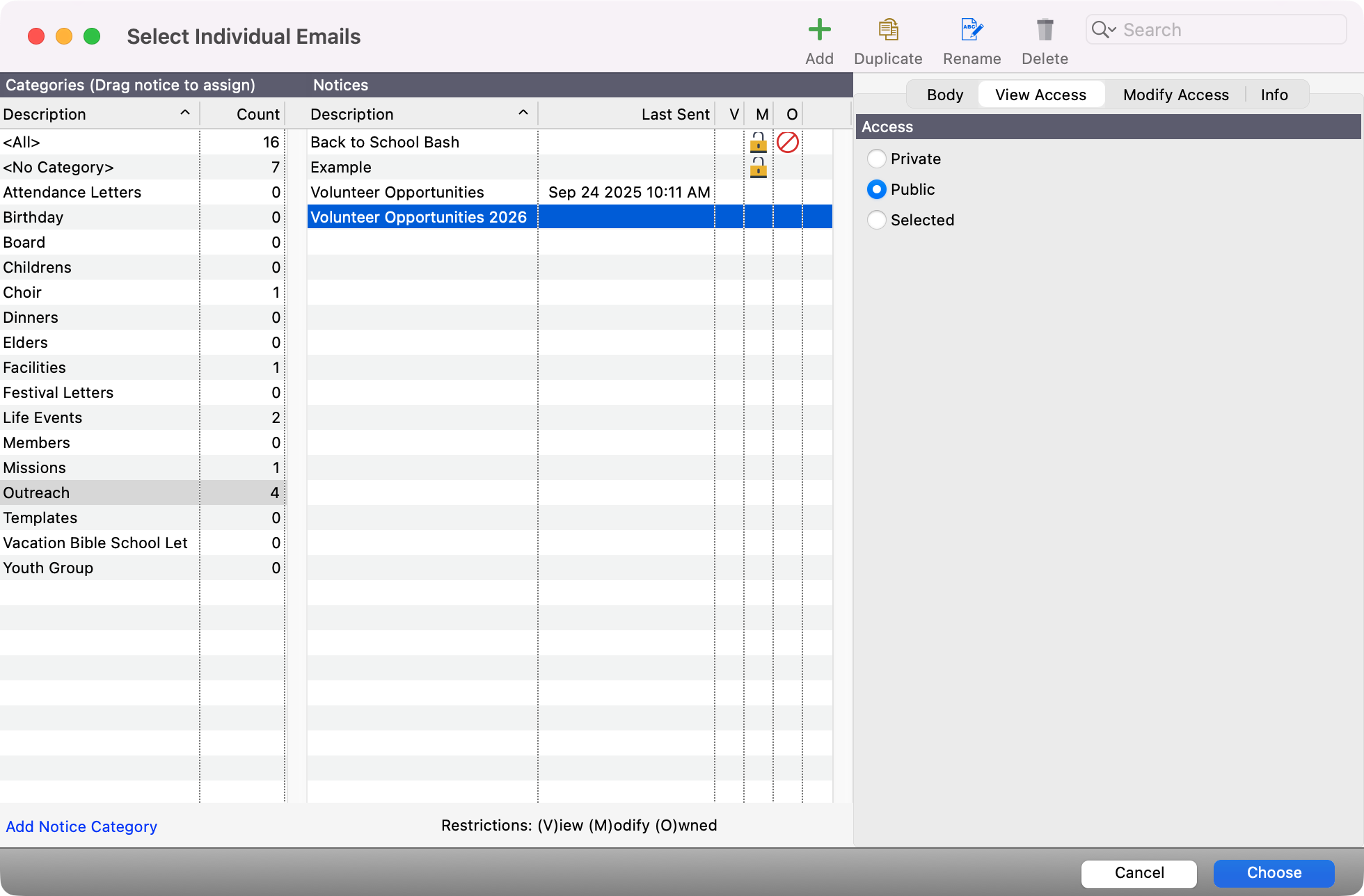Viewport: 1364px width, 896px height.
Task: Sort categories by the Description header arrow
Action: pos(184,113)
